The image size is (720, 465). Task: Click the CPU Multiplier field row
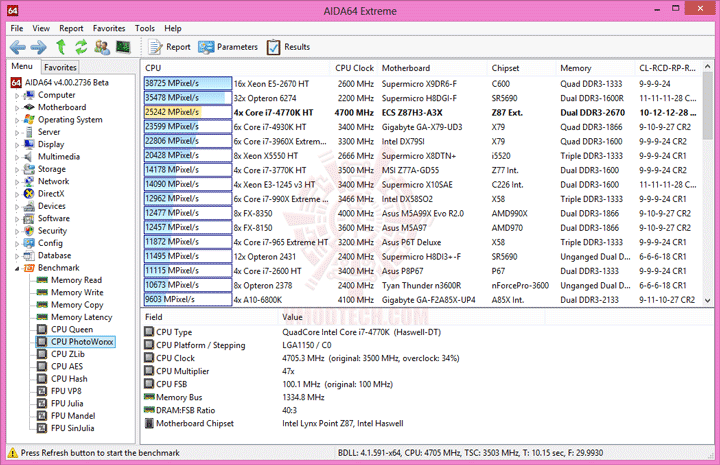coord(427,371)
